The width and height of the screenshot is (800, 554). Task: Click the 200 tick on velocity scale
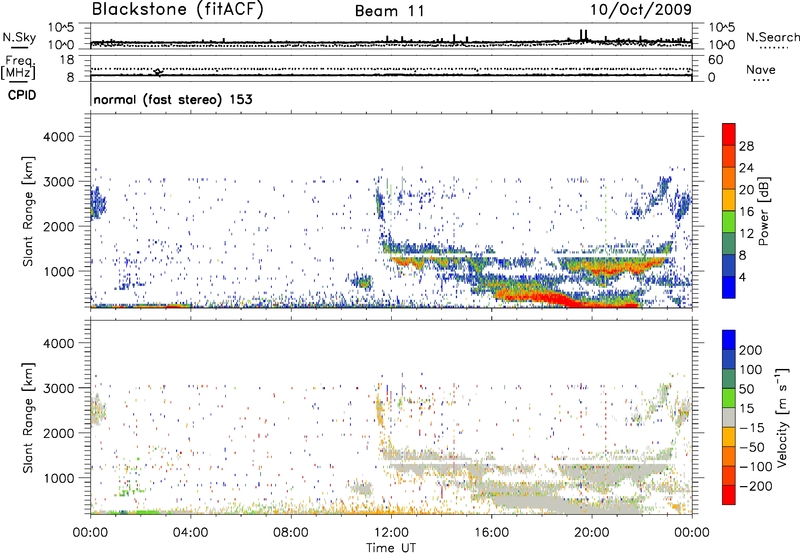coord(751,350)
